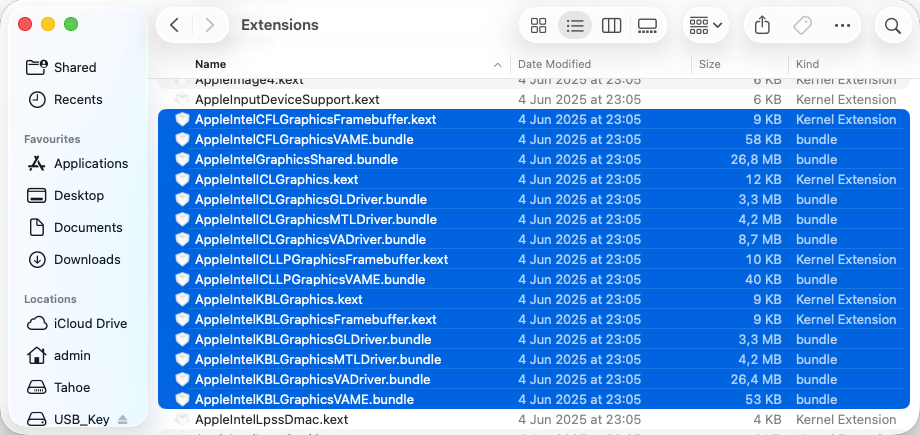
Task: Open the Share menu
Action: (x=762, y=25)
